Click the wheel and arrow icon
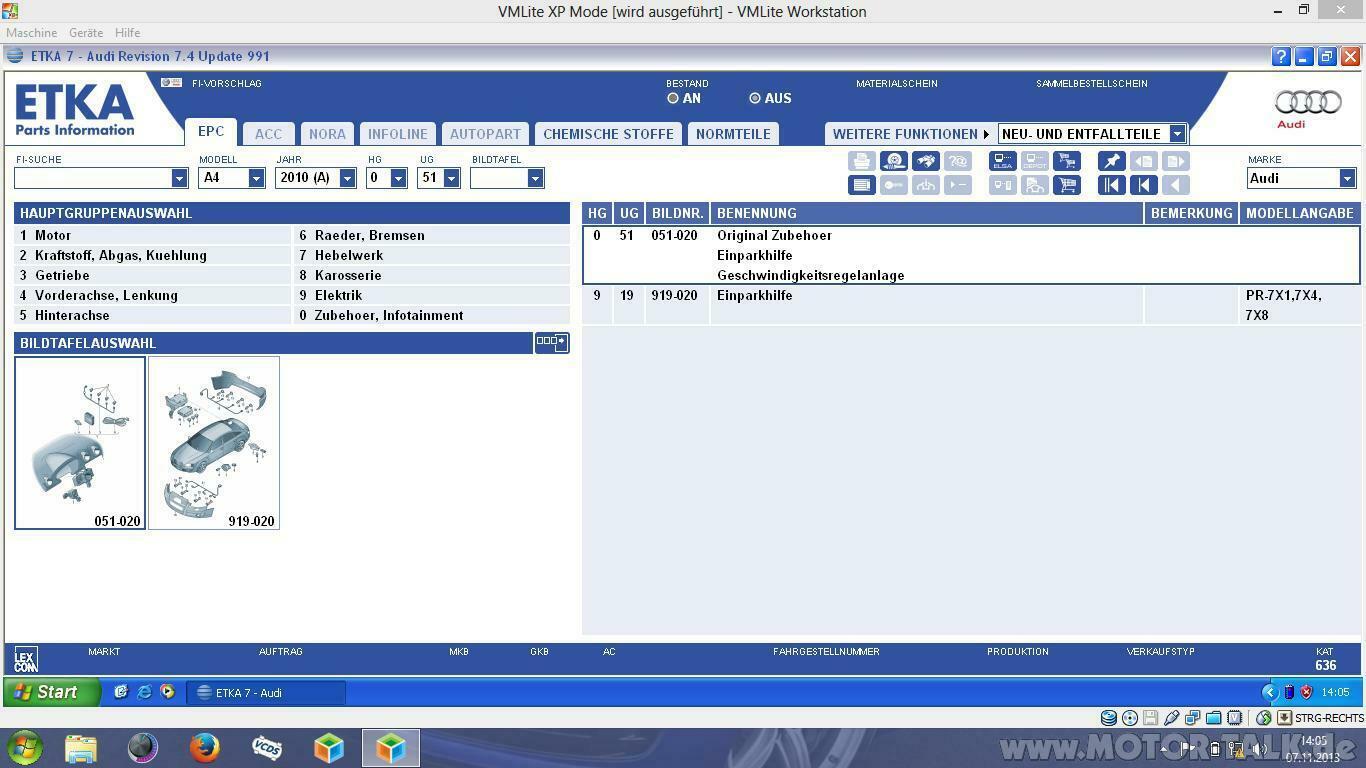 click(x=893, y=161)
